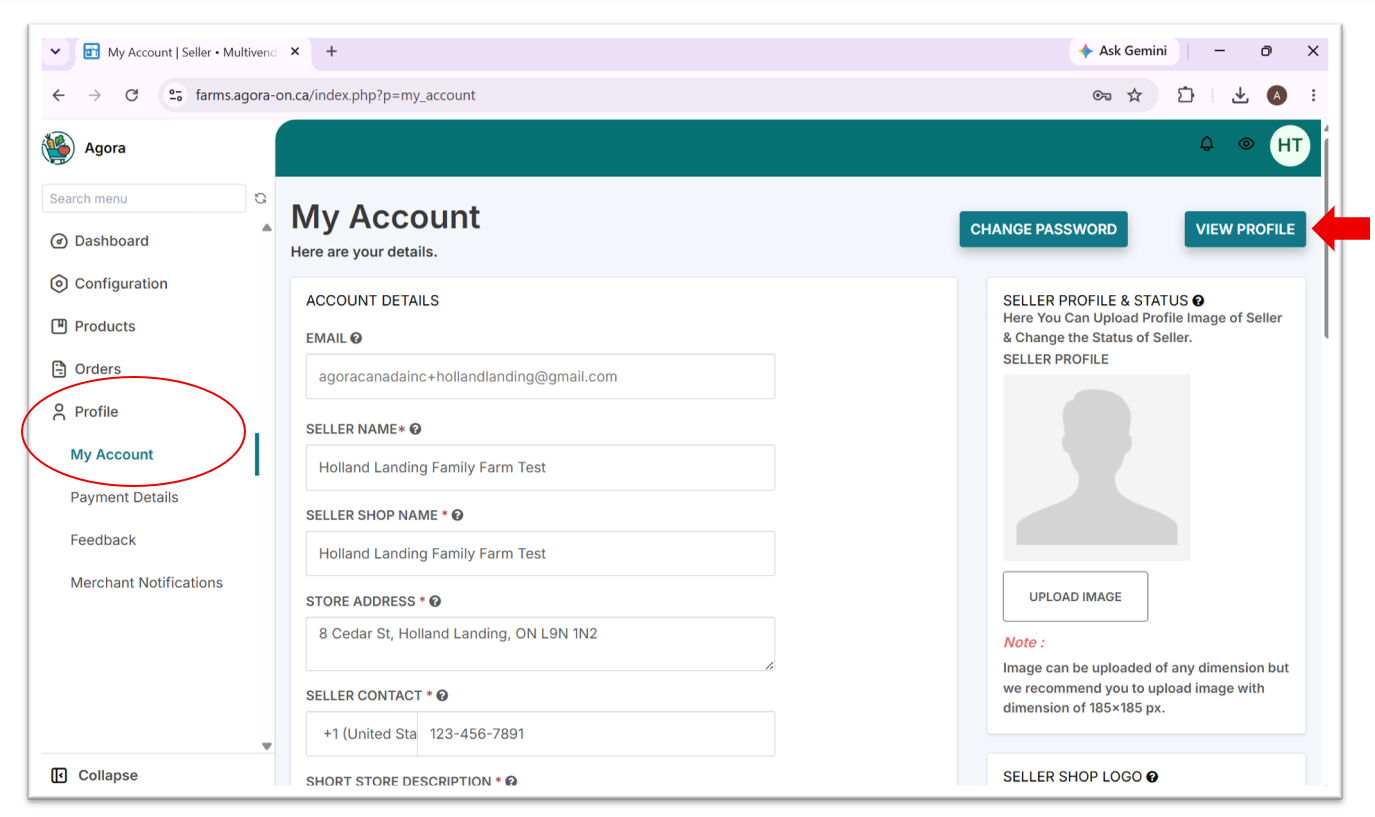
Task: Click CHANGE PASSWORD button
Action: pos(1043,229)
